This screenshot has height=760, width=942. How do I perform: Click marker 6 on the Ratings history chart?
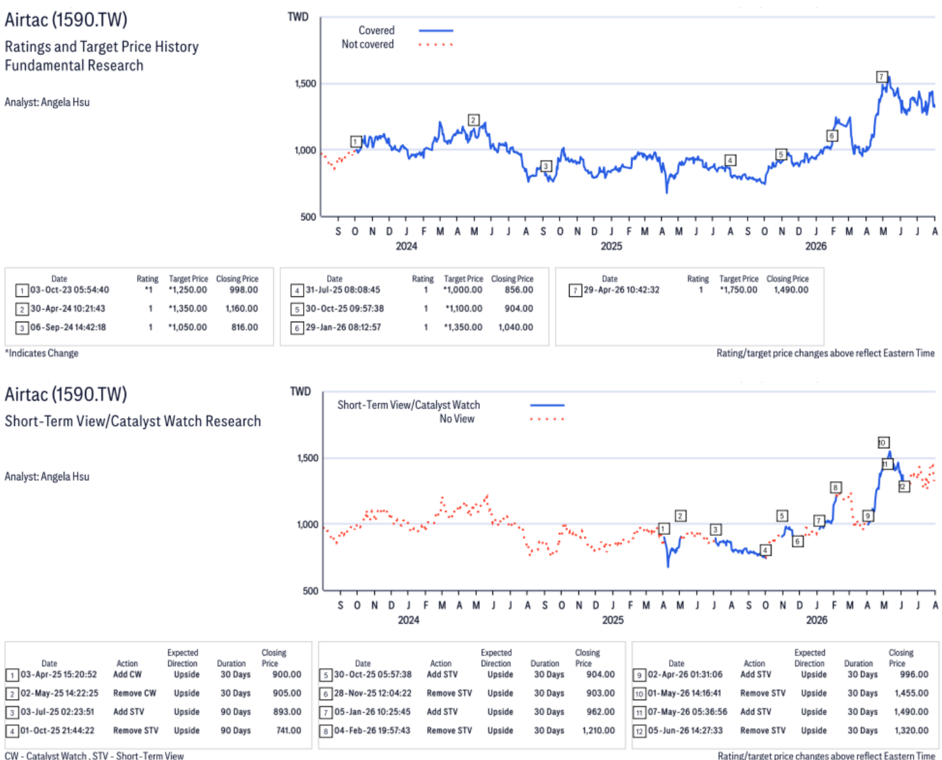[x=832, y=136]
